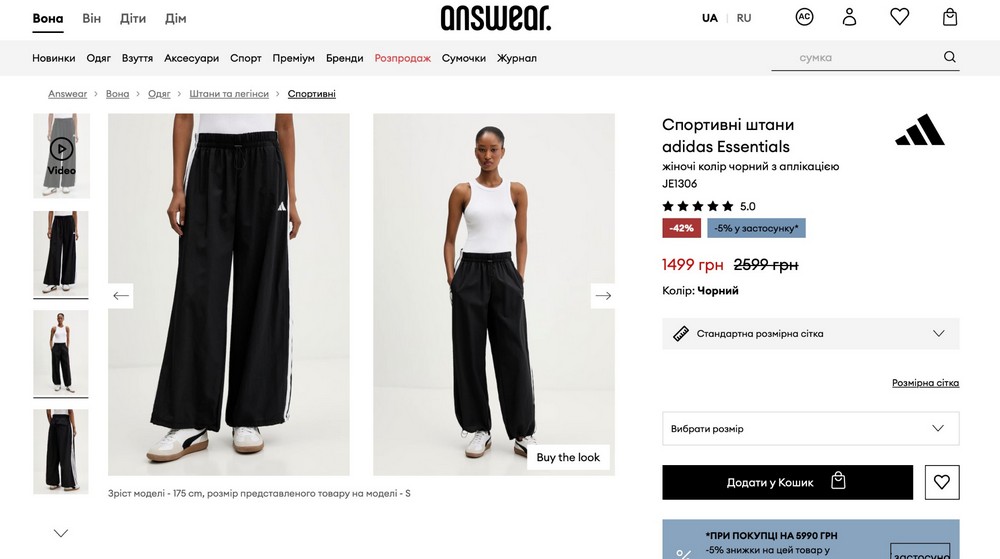
Task: Click the search magnifier icon
Action: (x=950, y=57)
